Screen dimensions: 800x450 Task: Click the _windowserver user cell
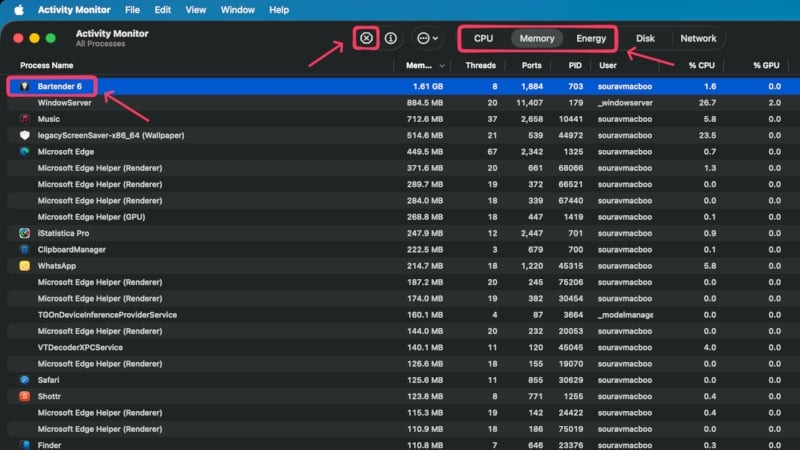[x=625, y=103]
